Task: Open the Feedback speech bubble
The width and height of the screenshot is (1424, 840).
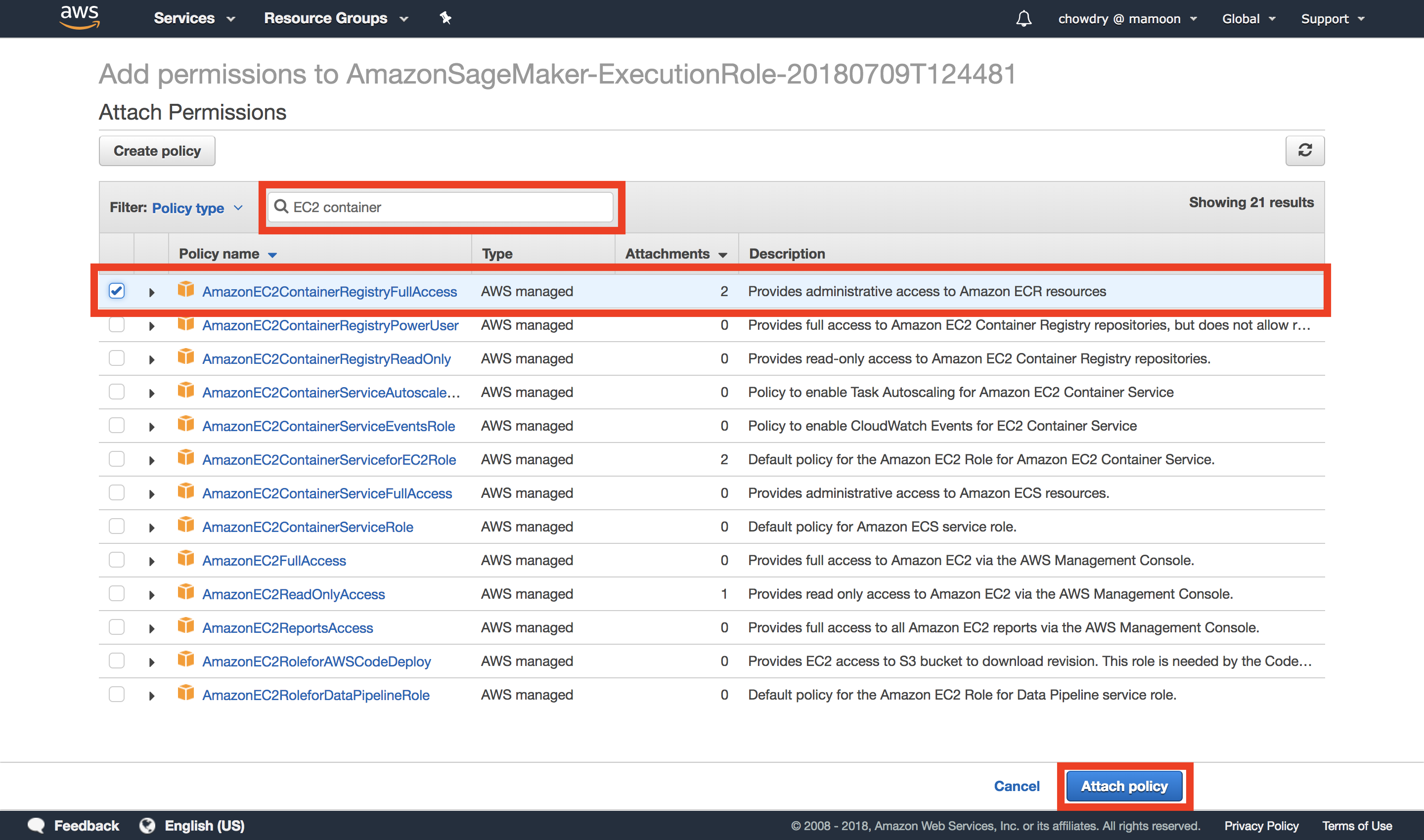Action: point(35,825)
